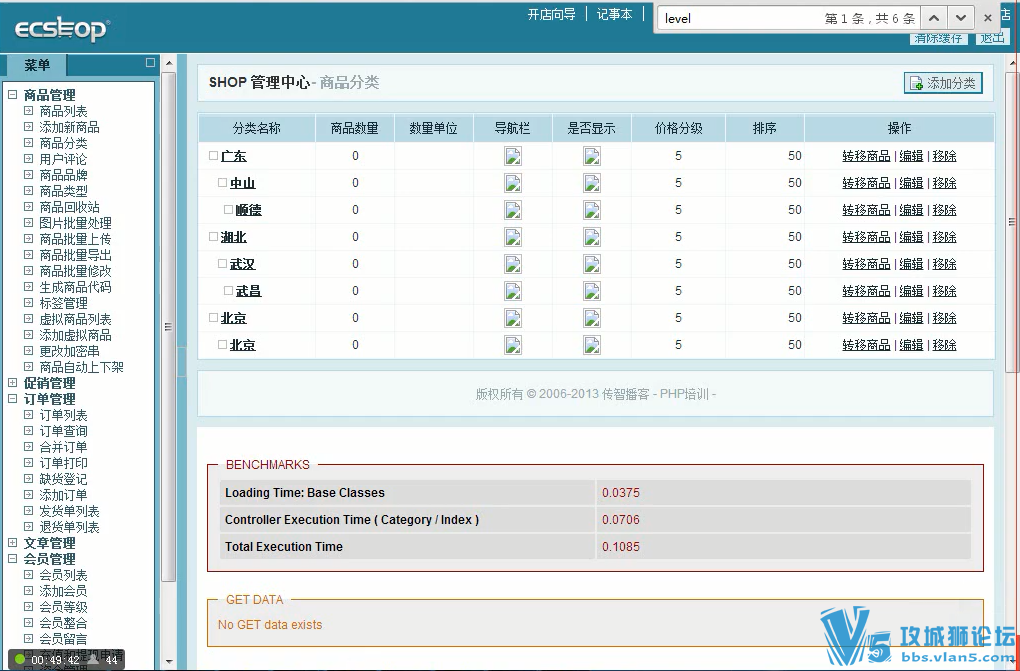Click display icon in 顺德 row

click(591, 210)
